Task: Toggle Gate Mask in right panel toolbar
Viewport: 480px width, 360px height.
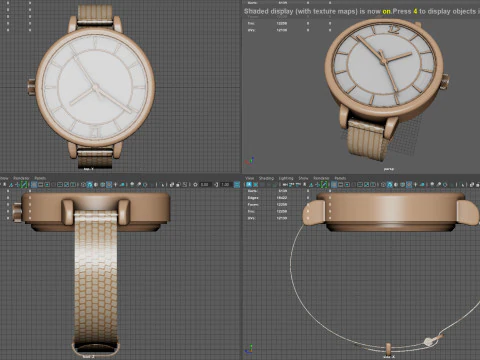Action: click(353, 184)
